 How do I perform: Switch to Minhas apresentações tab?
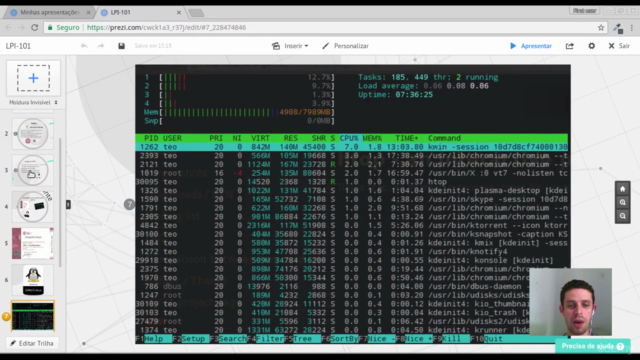point(49,13)
